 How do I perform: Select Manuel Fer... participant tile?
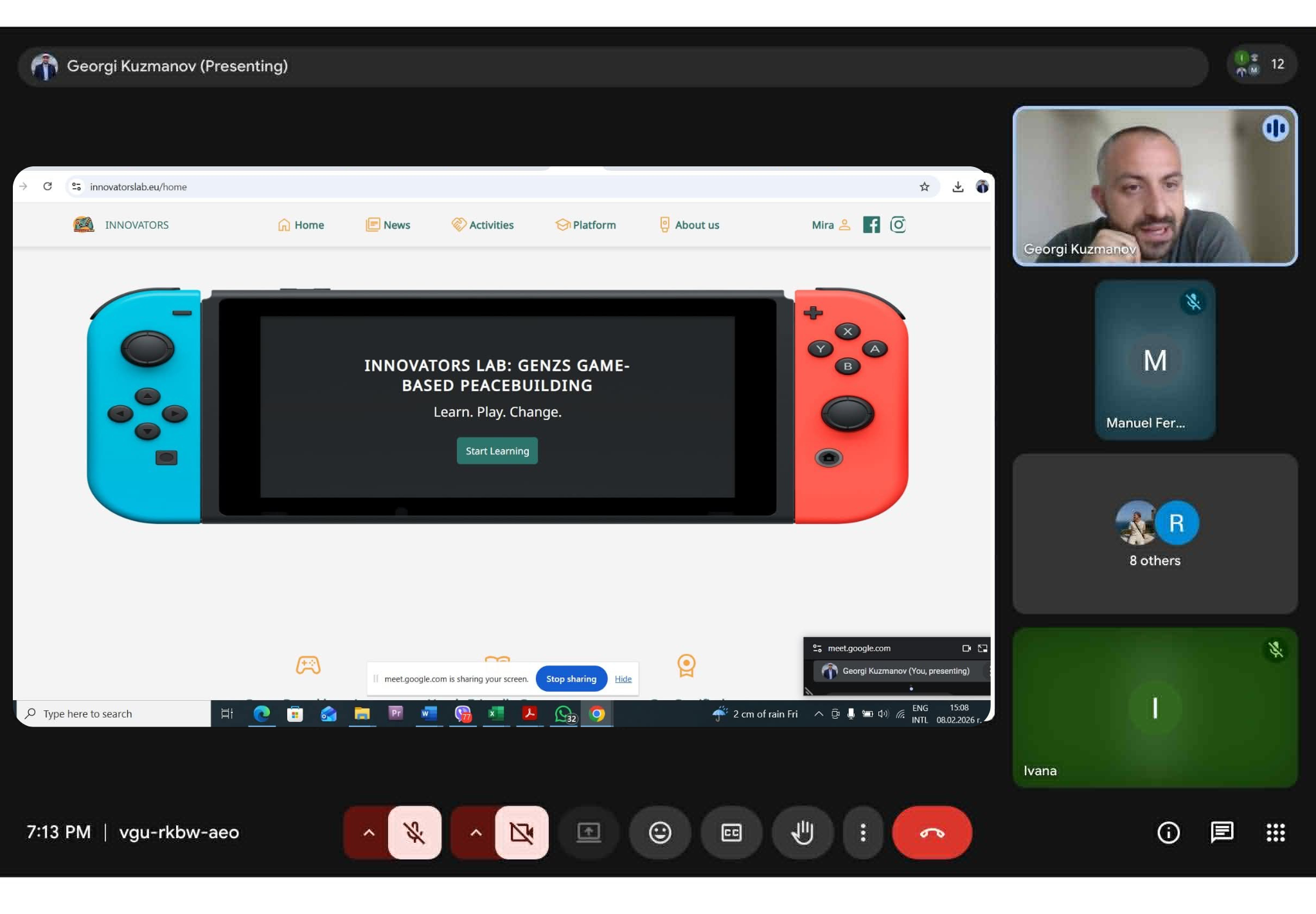(x=1155, y=360)
